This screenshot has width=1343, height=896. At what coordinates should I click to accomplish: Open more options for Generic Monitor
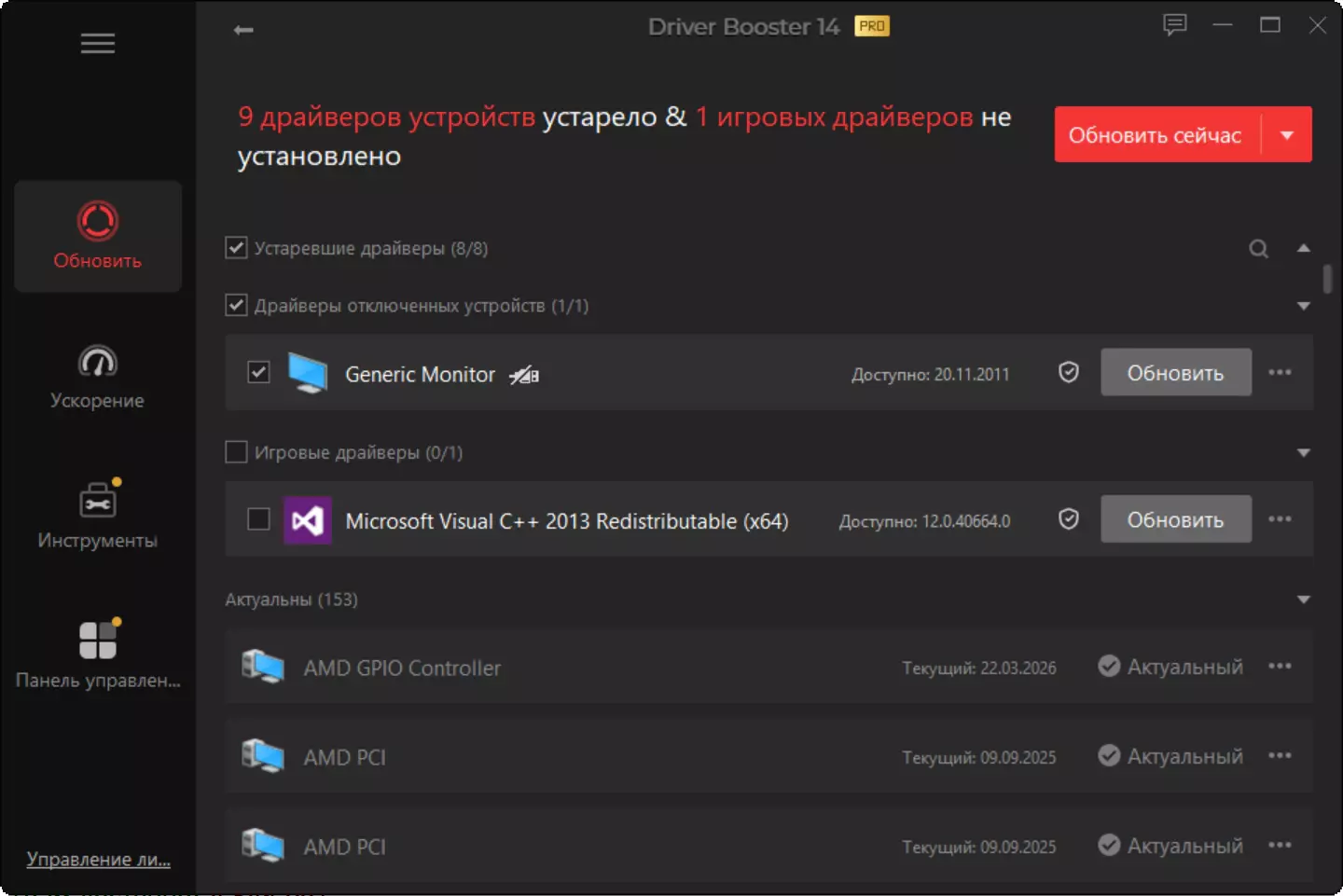tap(1280, 373)
